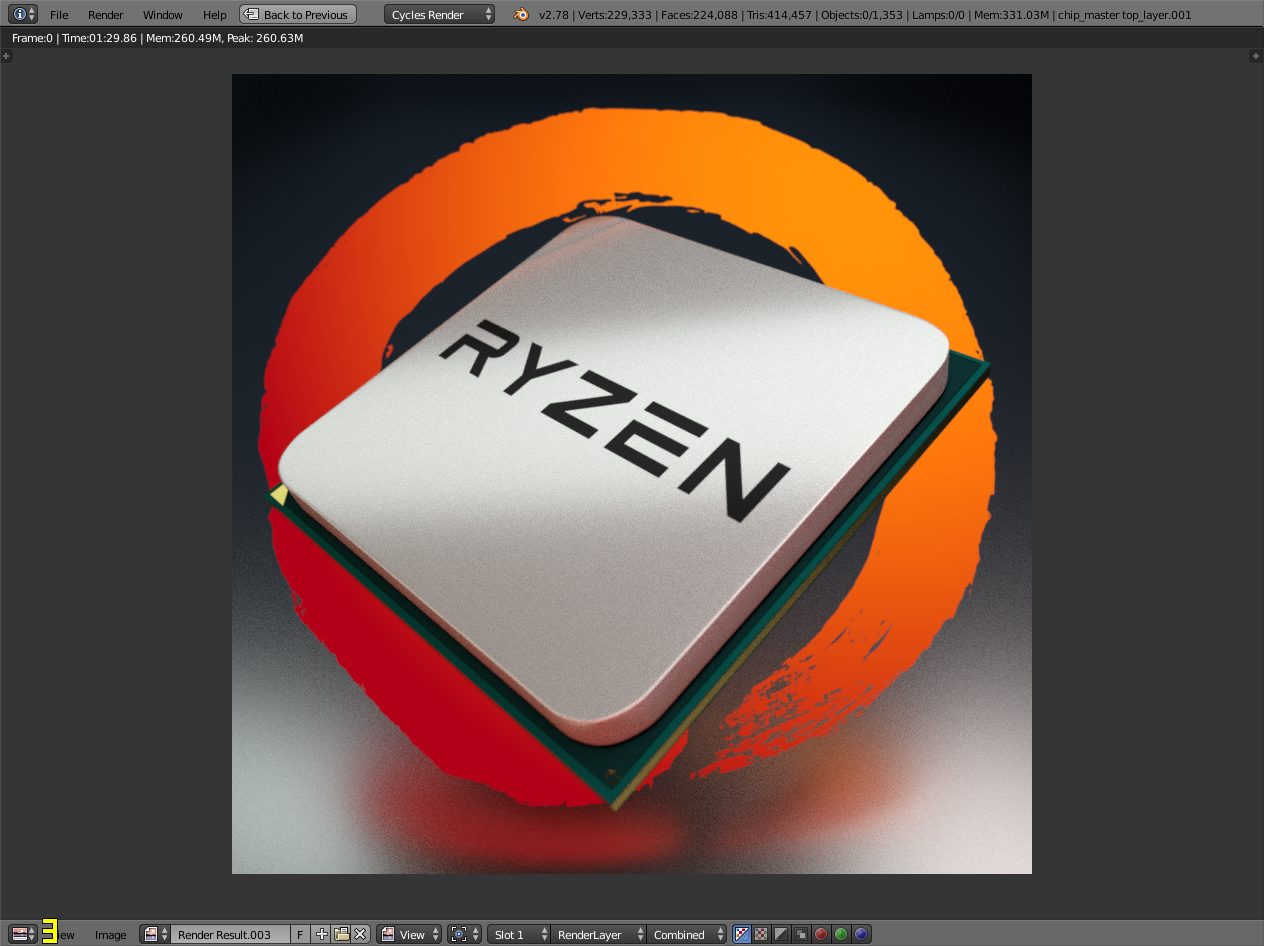Viewport: 1264px width, 946px height.
Task: Click the chip_master top_layer.001 object name
Action: coord(1125,15)
